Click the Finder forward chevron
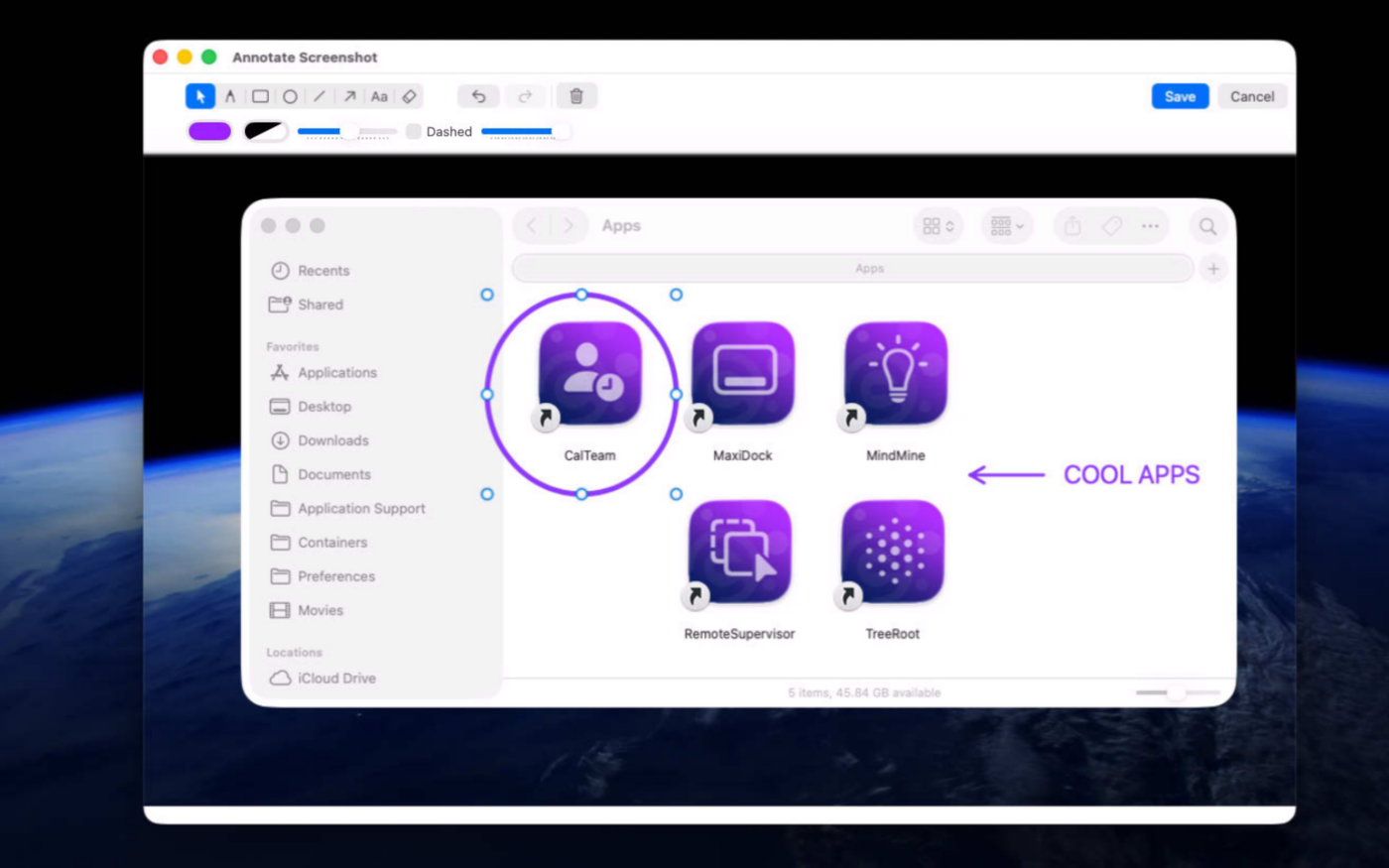Image resolution: width=1389 pixels, height=868 pixels. (568, 226)
